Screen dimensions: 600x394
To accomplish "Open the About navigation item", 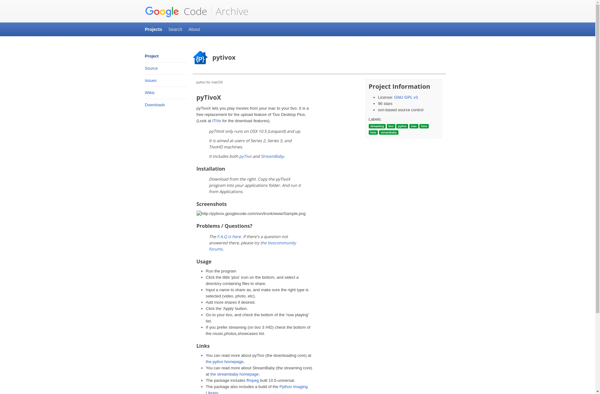I will point(194,29).
